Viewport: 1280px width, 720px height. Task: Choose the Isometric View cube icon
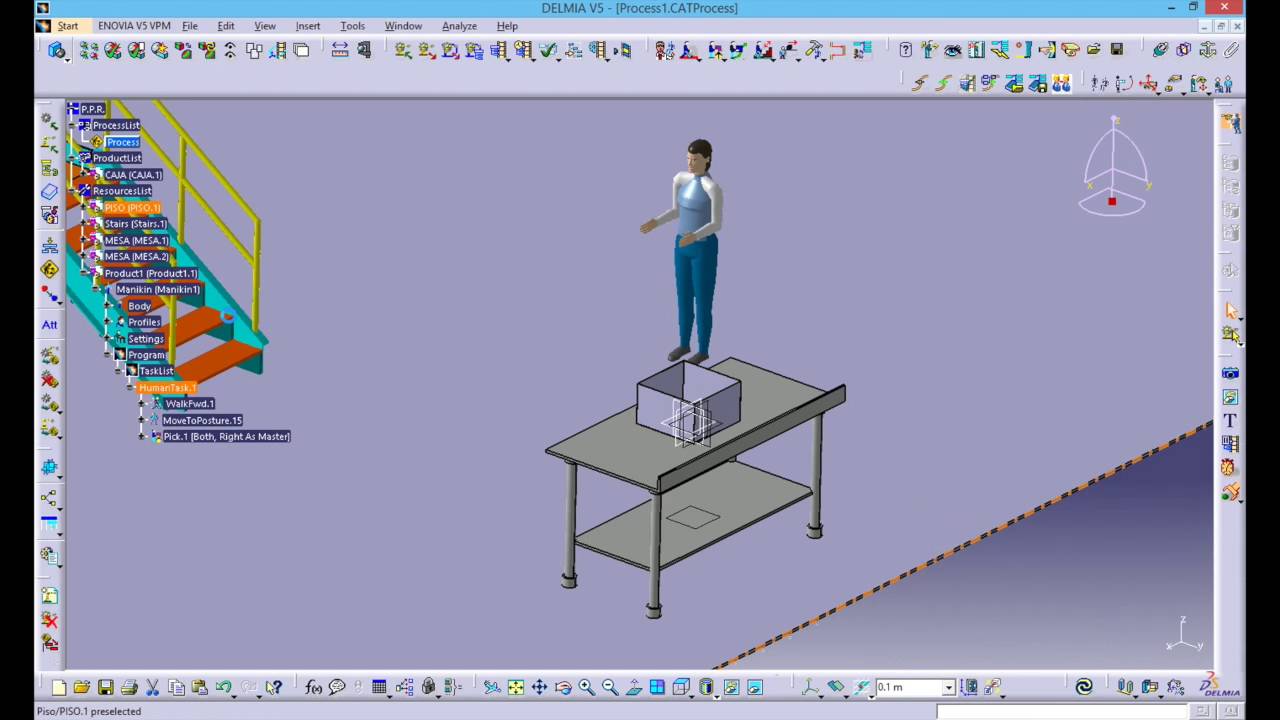click(x=682, y=687)
